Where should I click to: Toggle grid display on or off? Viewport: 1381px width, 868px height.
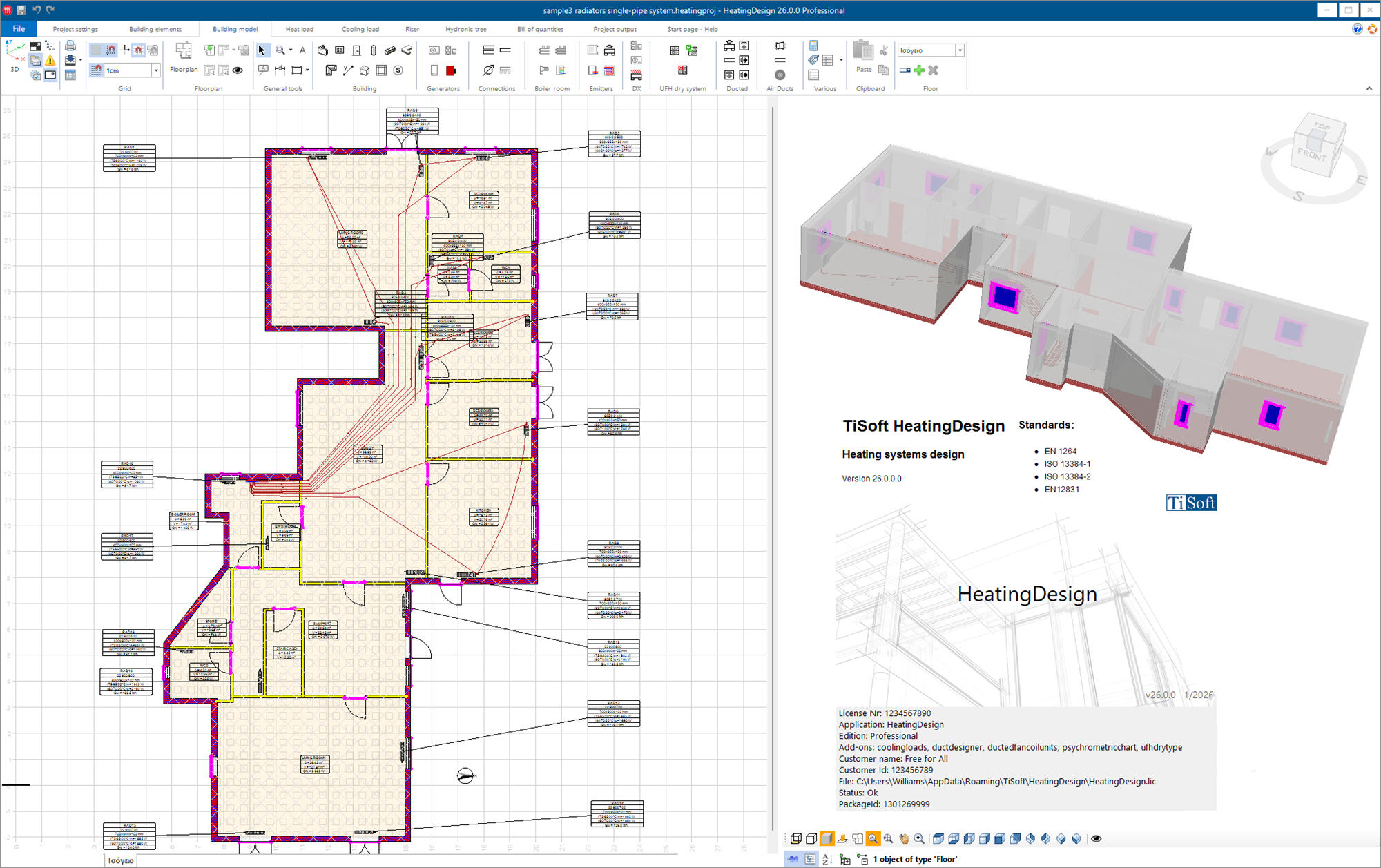pyautogui.click(x=96, y=50)
